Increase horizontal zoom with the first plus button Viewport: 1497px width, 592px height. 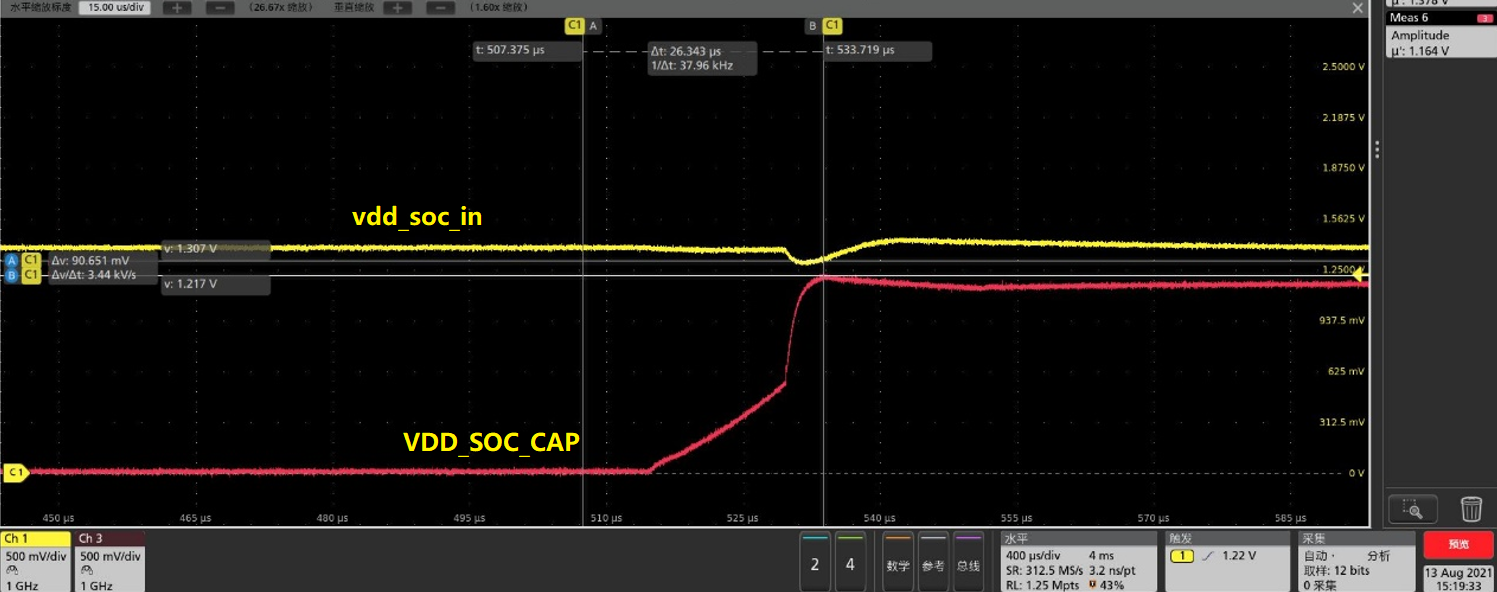(x=176, y=8)
